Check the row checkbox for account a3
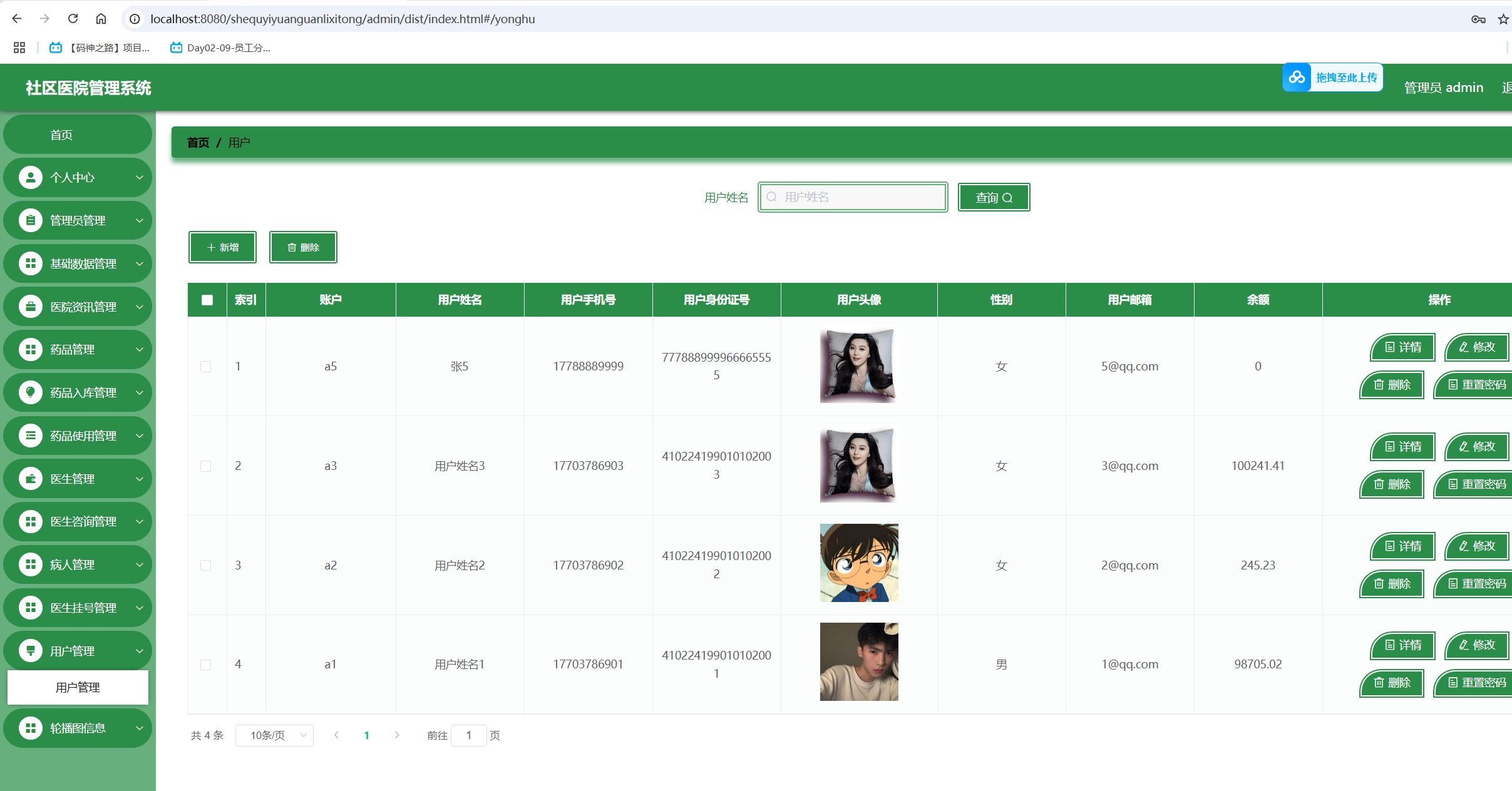 tap(205, 466)
